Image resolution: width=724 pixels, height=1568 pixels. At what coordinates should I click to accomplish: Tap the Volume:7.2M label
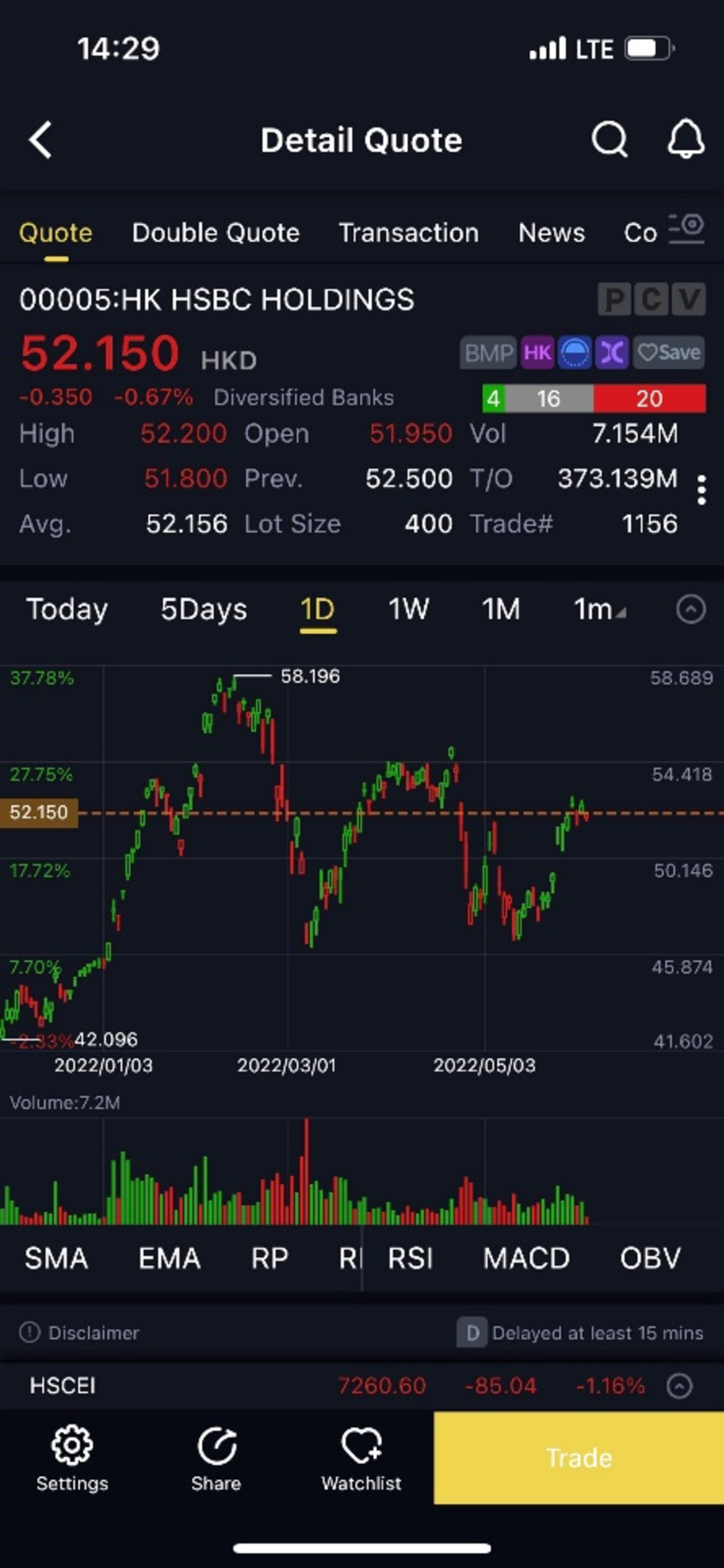[x=65, y=1103]
